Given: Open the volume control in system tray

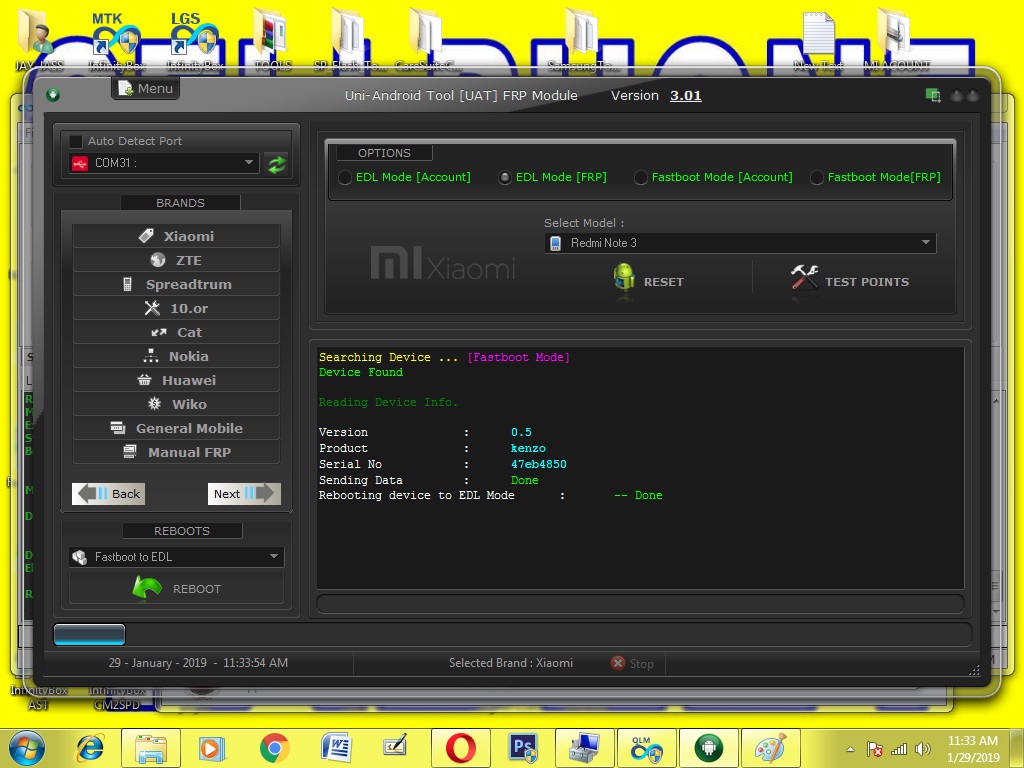Looking at the screenshot, I should click(922, 749).
